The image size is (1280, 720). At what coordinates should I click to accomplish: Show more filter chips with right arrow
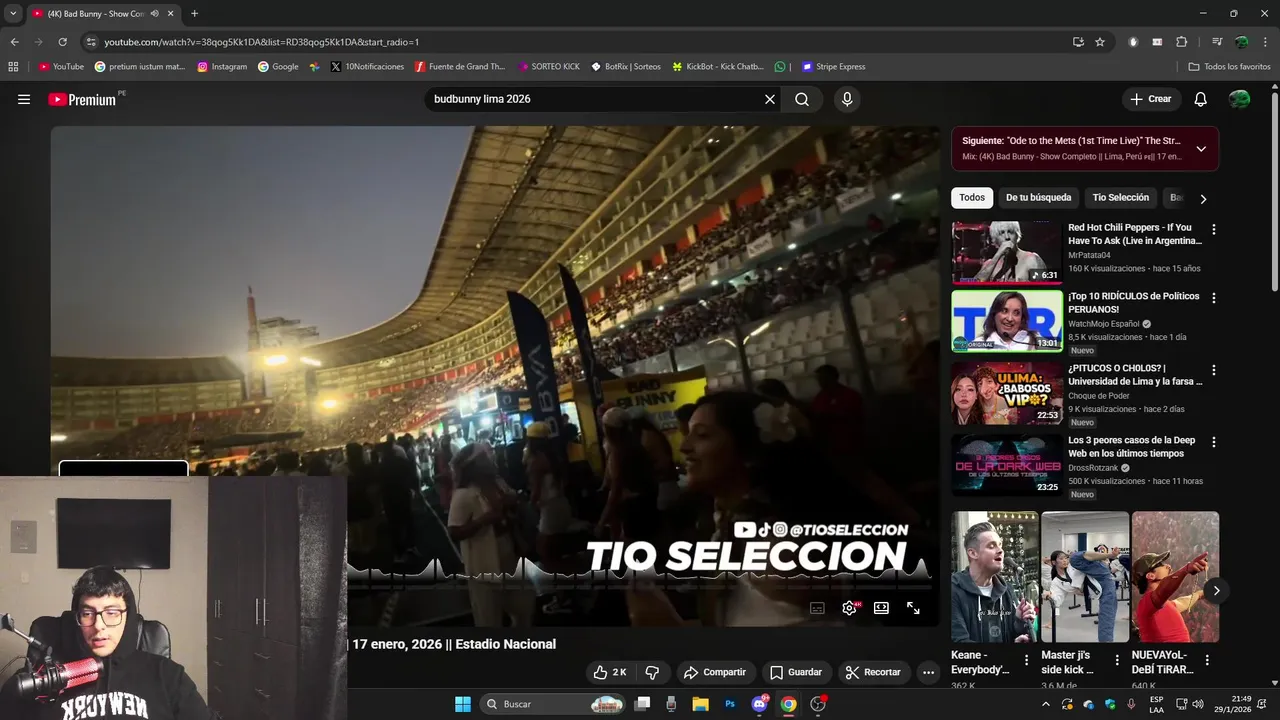pos(1203,199)
